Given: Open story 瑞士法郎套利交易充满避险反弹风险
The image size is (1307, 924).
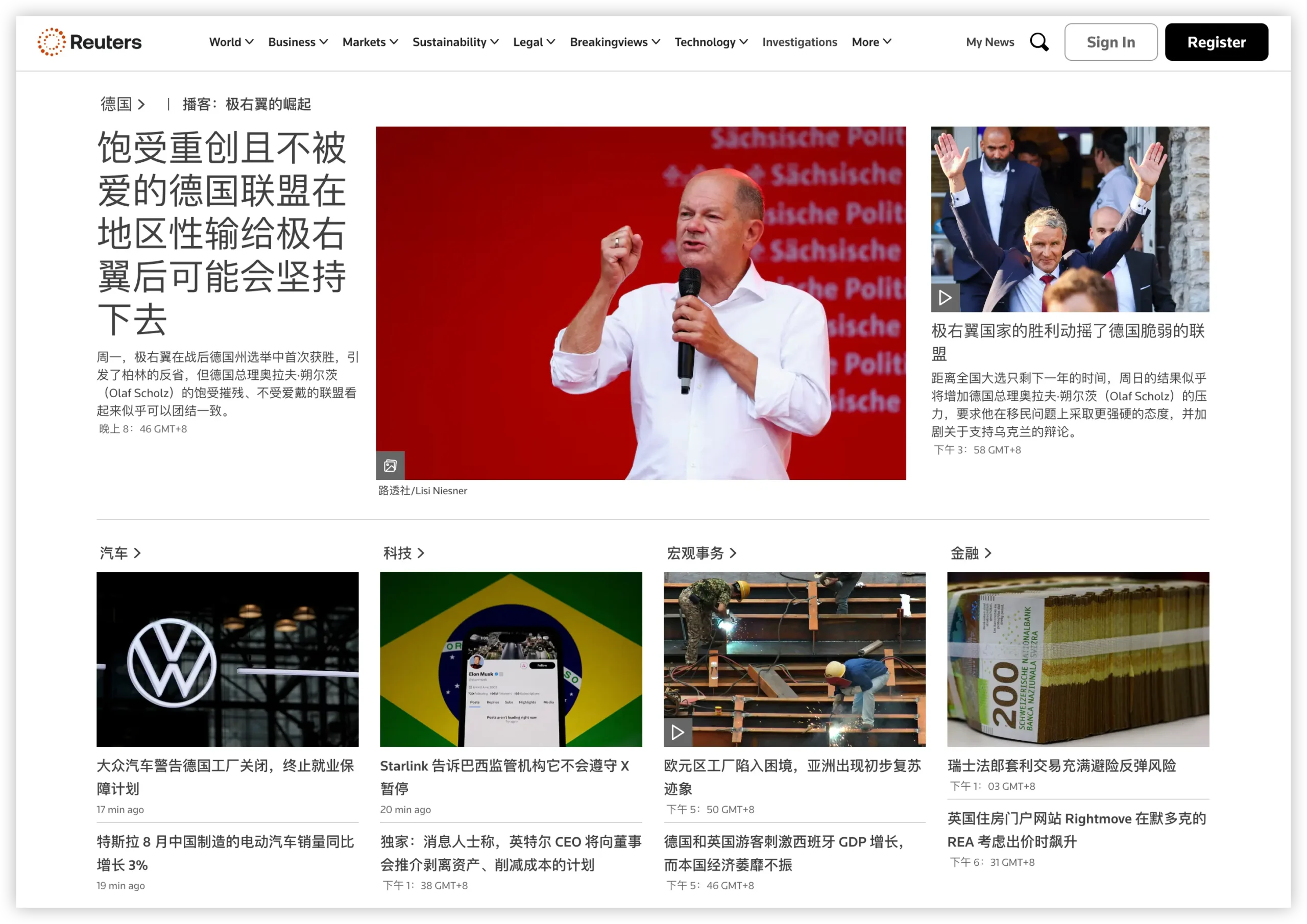Looking at the screenshot, I should pos(1061,766).
